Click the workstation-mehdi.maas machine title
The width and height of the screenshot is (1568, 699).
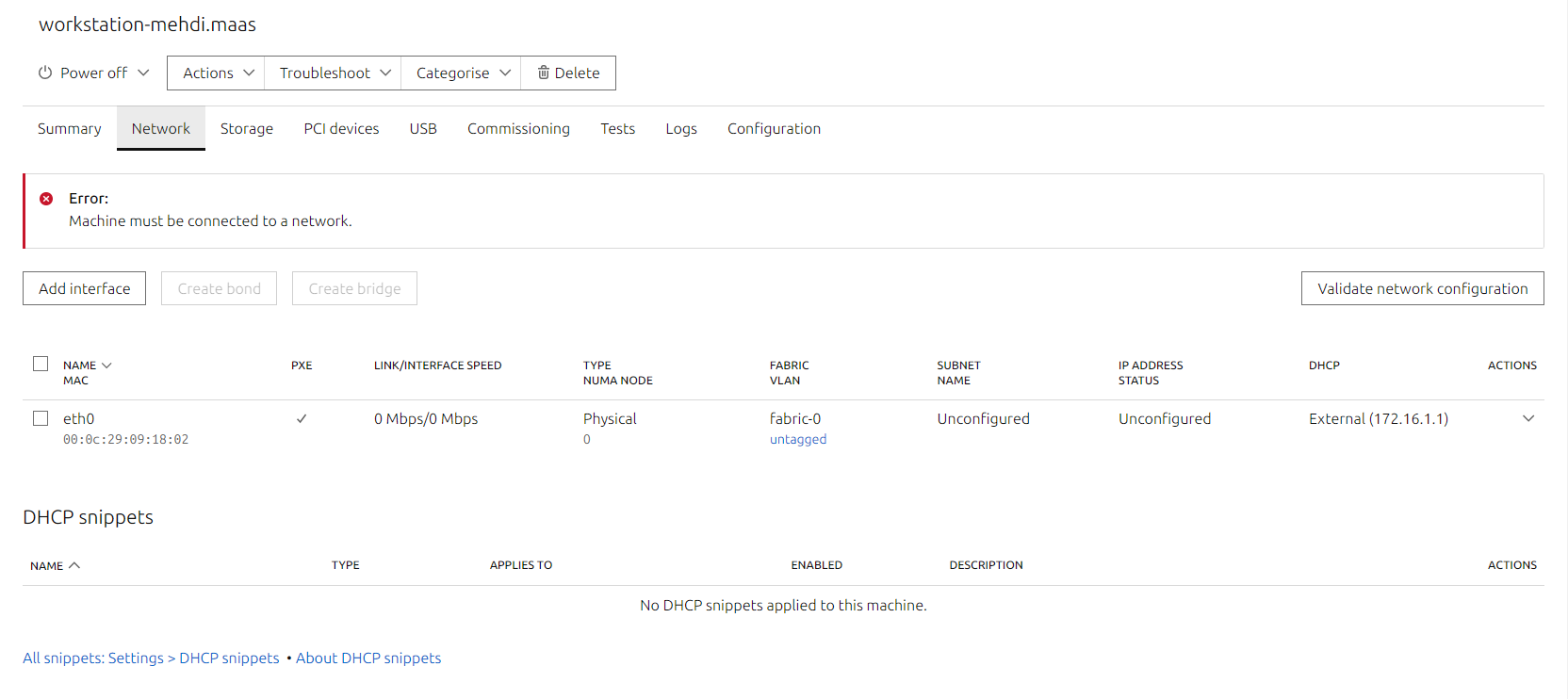click(148, 24)
